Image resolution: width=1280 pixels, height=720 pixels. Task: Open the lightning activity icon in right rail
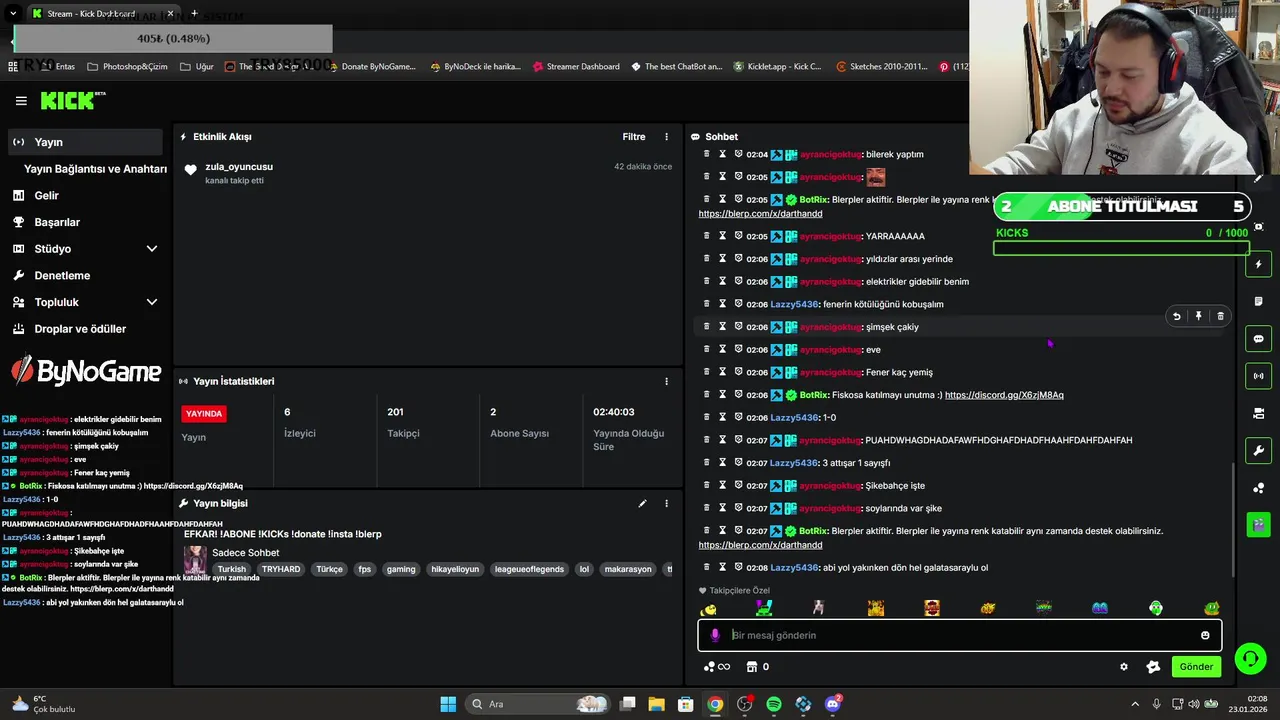coord(1259,265)
